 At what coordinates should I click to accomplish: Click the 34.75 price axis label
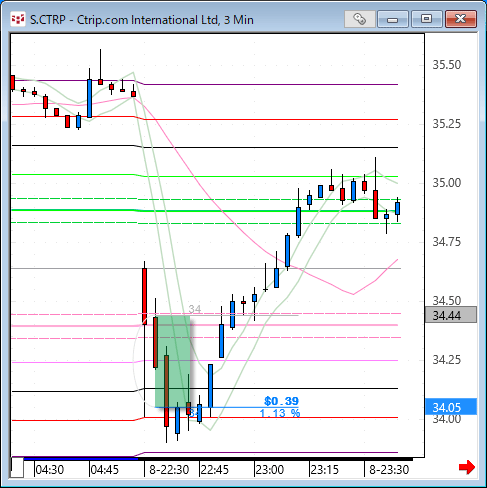(x=447, y=242)
